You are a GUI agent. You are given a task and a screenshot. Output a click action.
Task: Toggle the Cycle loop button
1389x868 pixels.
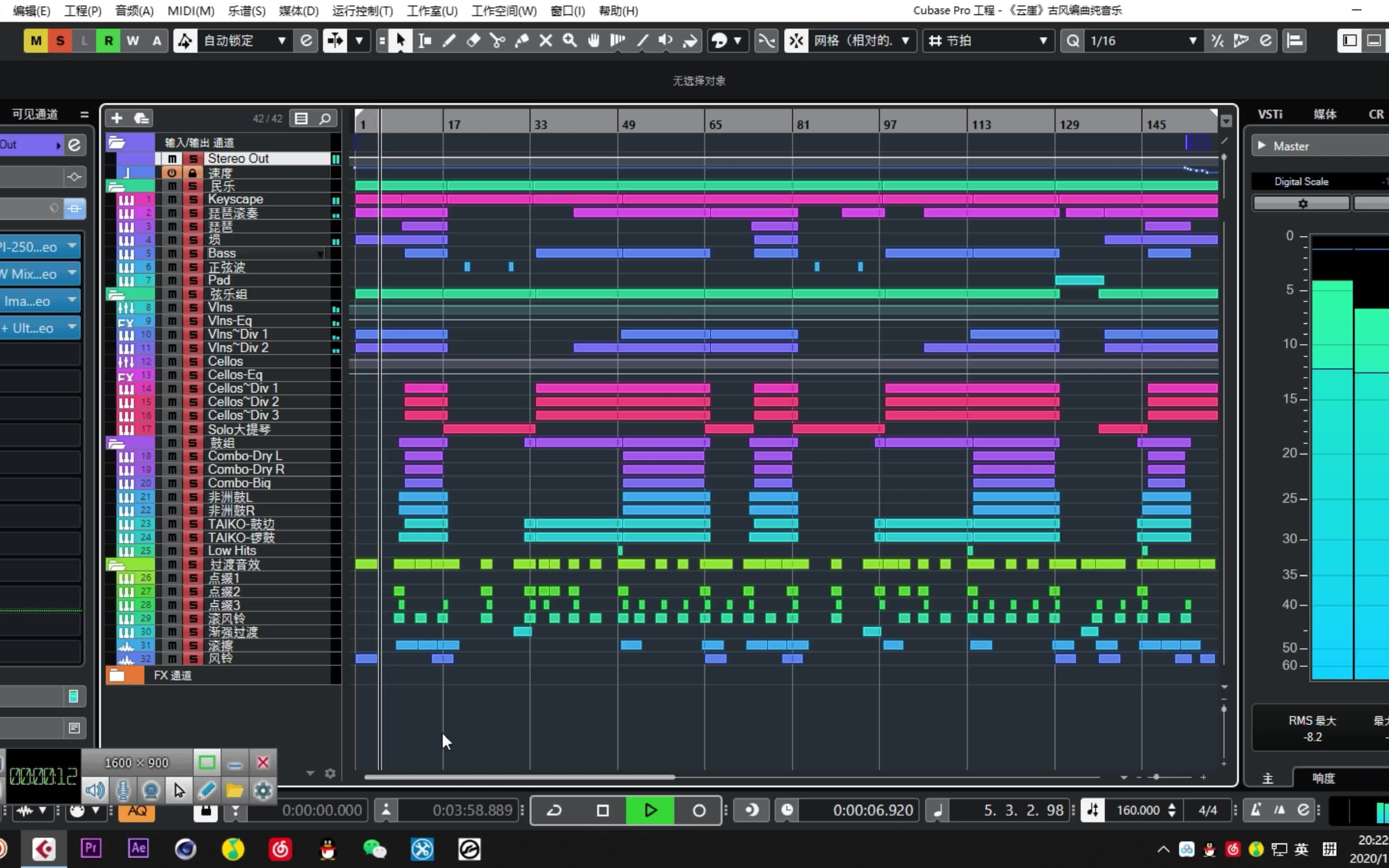click(555, 810)
